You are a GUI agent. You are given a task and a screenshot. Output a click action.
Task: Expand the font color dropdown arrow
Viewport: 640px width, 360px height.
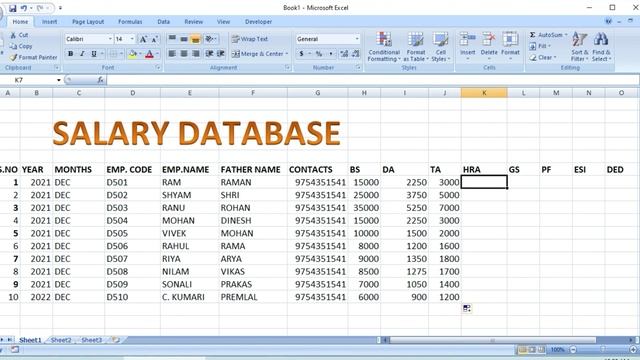pyautogui.click(x=157, y=54)
